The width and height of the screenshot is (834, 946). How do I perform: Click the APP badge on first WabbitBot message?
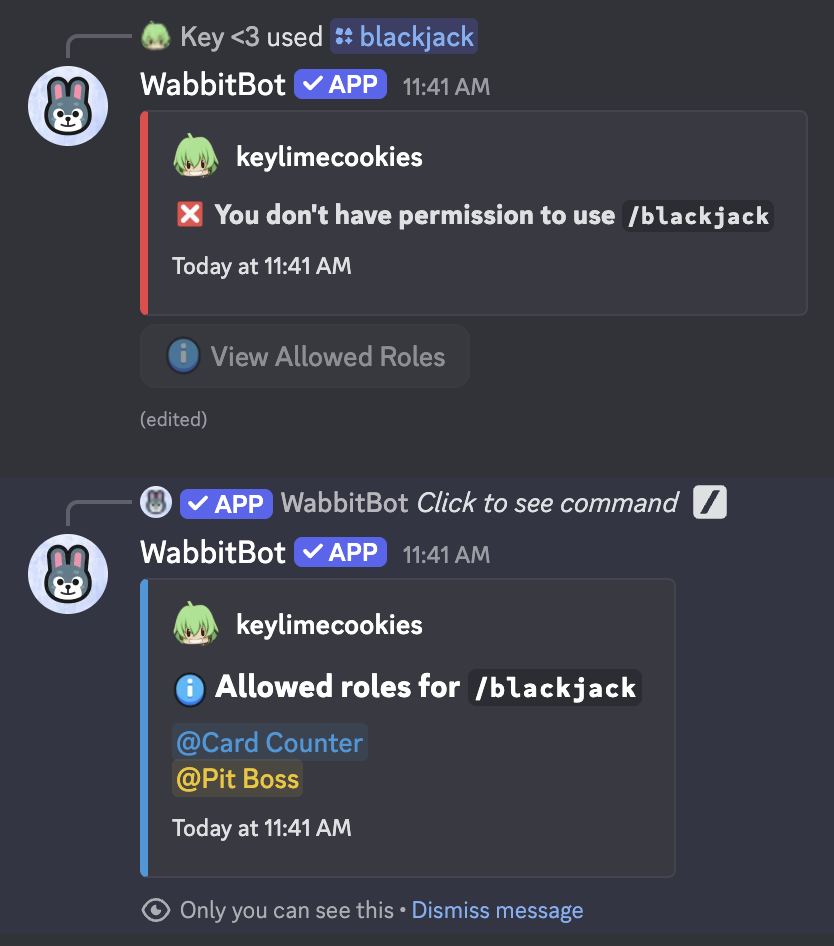click(340, 84)
